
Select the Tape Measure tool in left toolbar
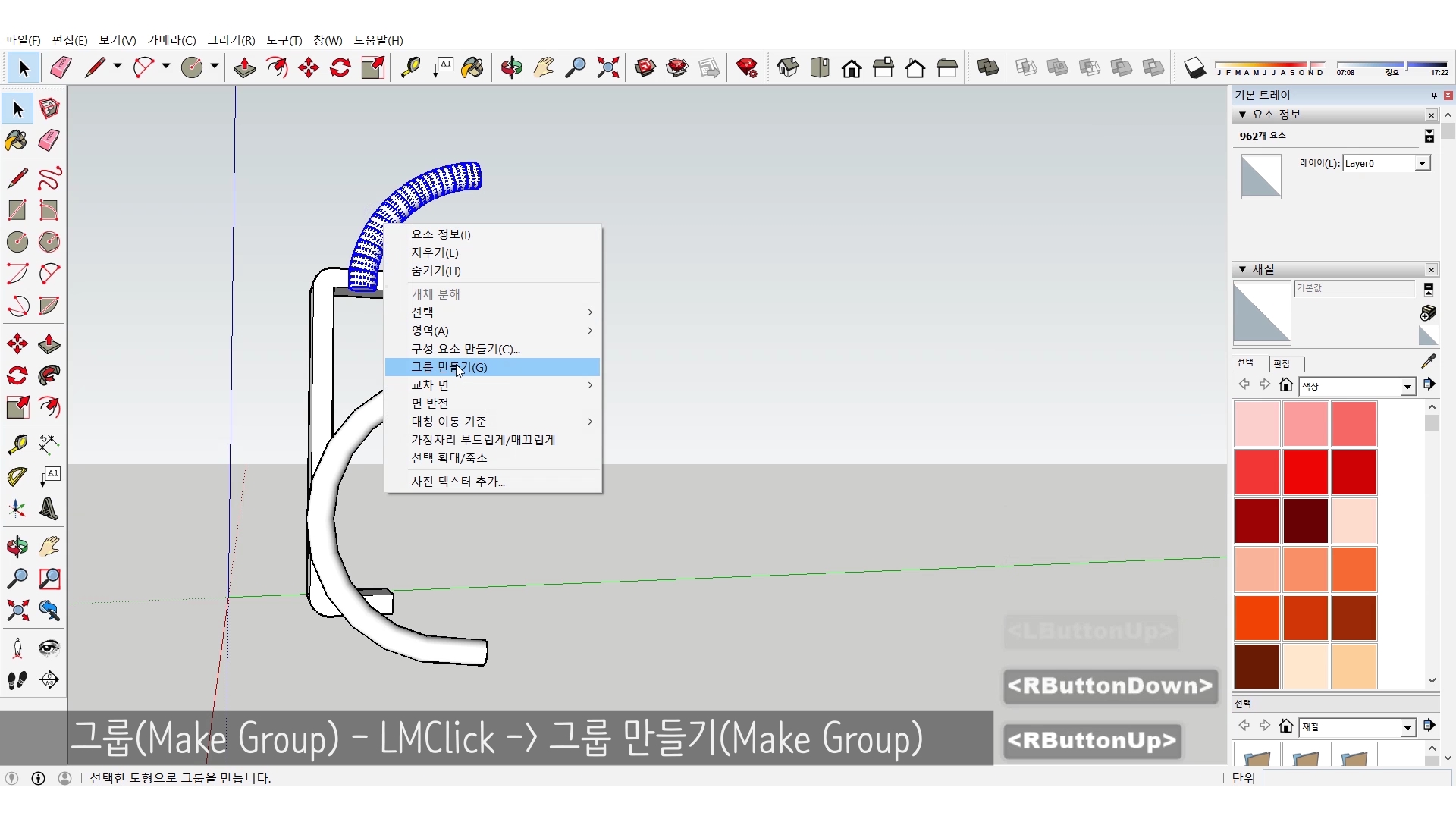[x=17, y=444]
